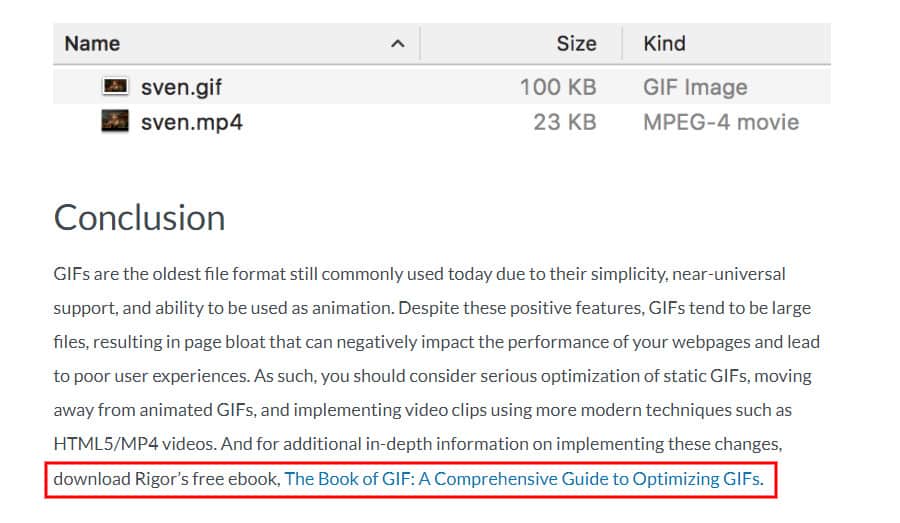Screen dimensions: 900x523
Task: Select the sven.mp4 file name
Action: click(x=192, y=122)
